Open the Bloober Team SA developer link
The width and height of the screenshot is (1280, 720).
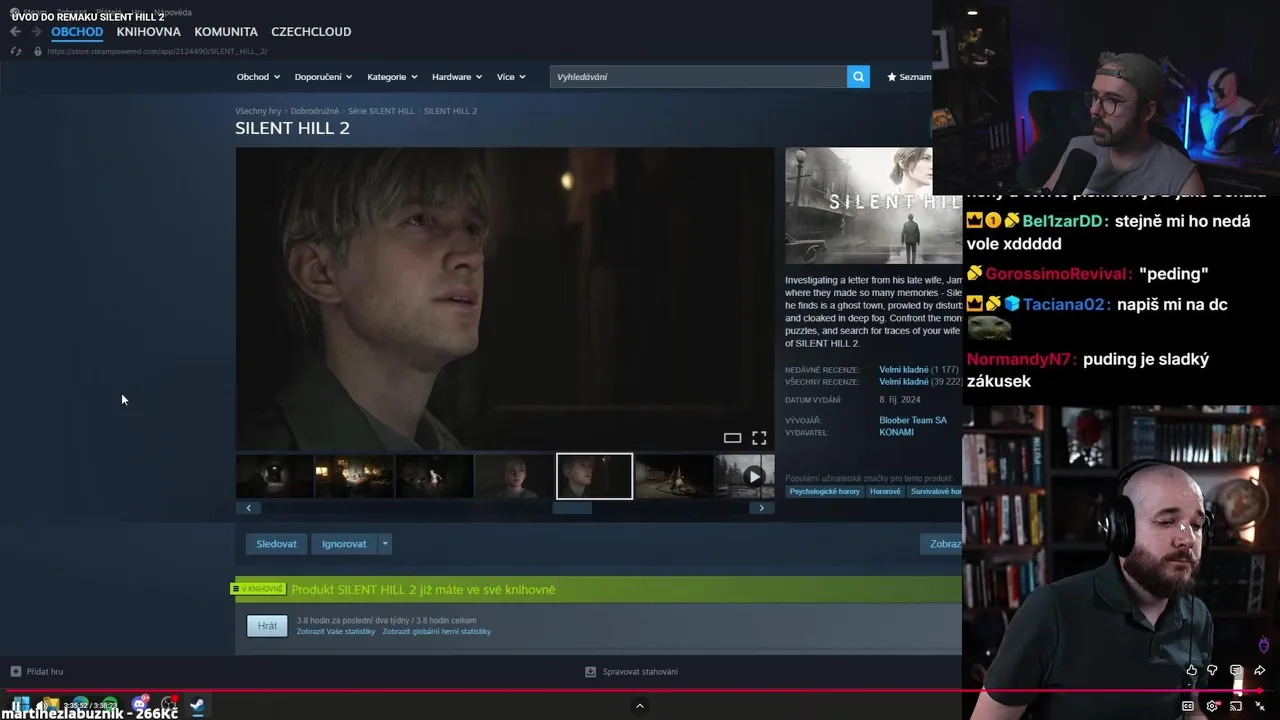tap(913, 420)
